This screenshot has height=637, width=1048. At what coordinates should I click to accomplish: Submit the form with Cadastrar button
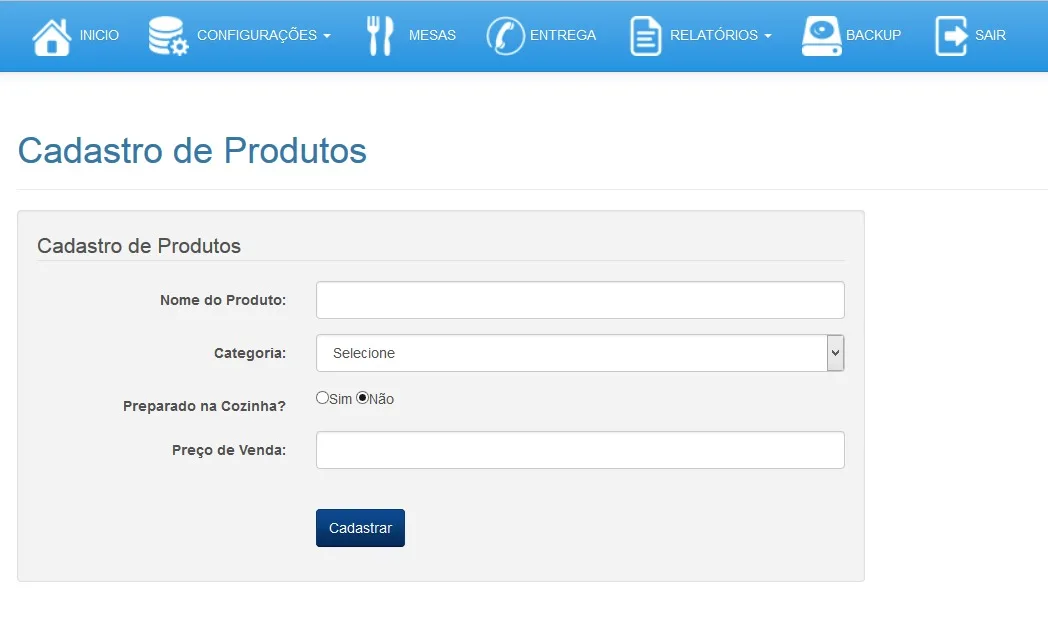pyautogui.click(x=360, y=528)
